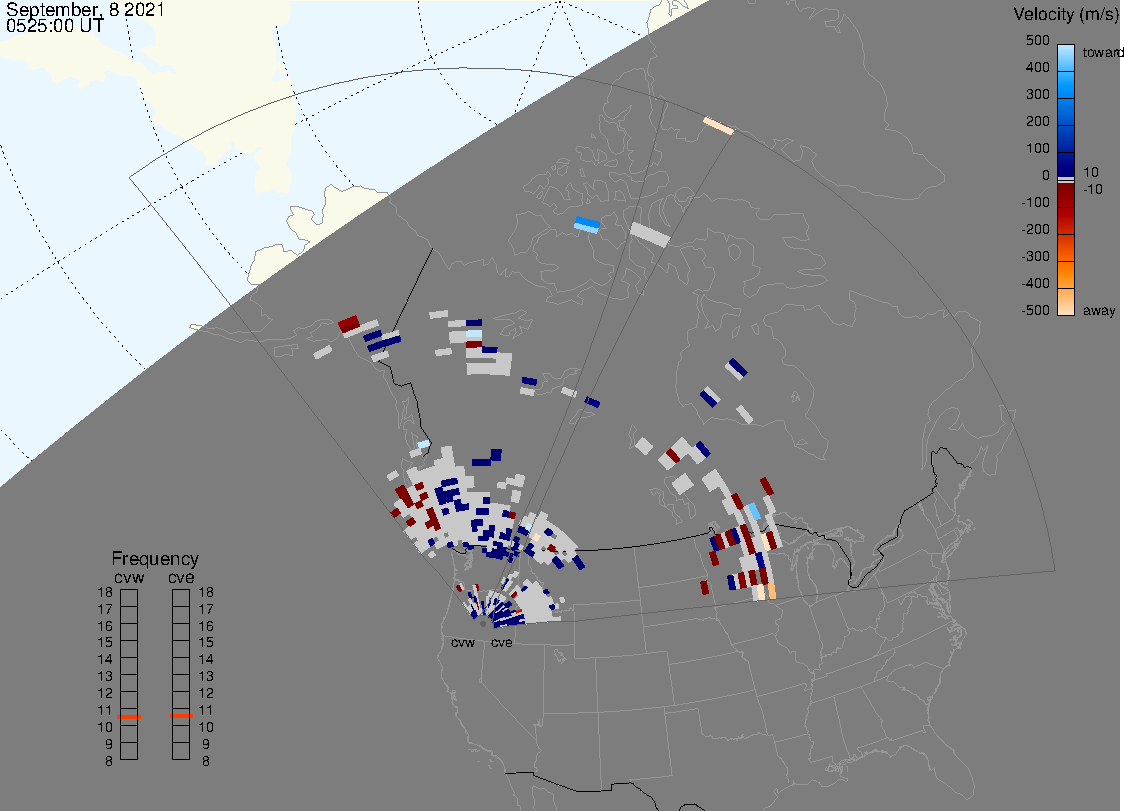Click the 8 label right of cve bar
The image size is (1124, 811).
tap(206, 762)
